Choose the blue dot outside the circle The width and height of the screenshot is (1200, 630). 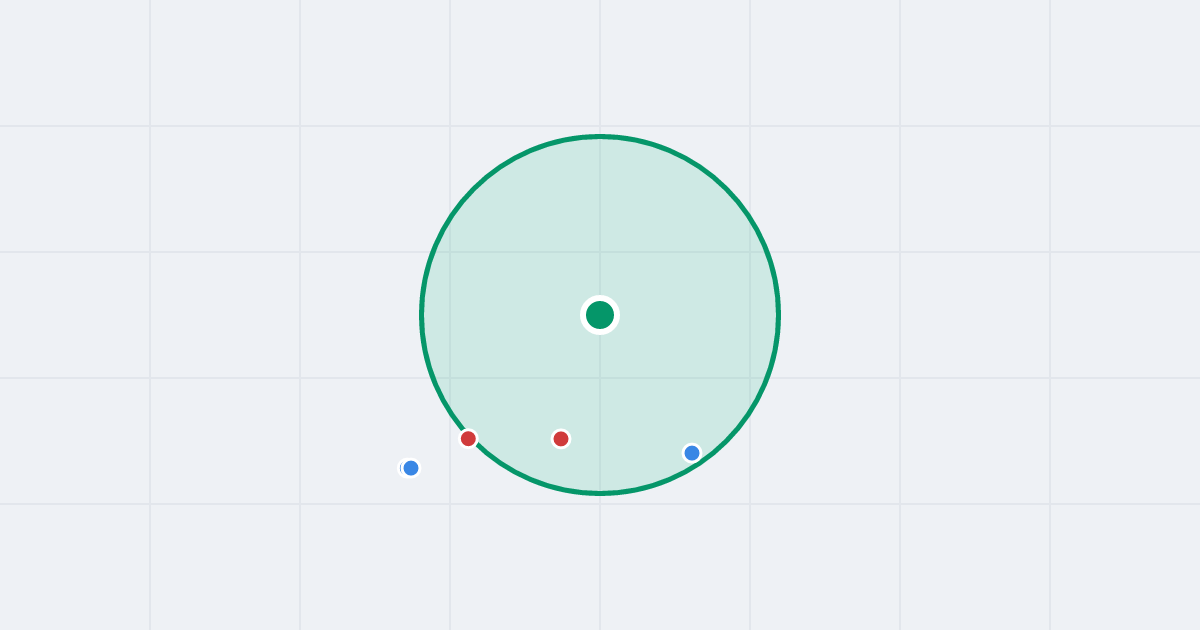click(410, 468)
